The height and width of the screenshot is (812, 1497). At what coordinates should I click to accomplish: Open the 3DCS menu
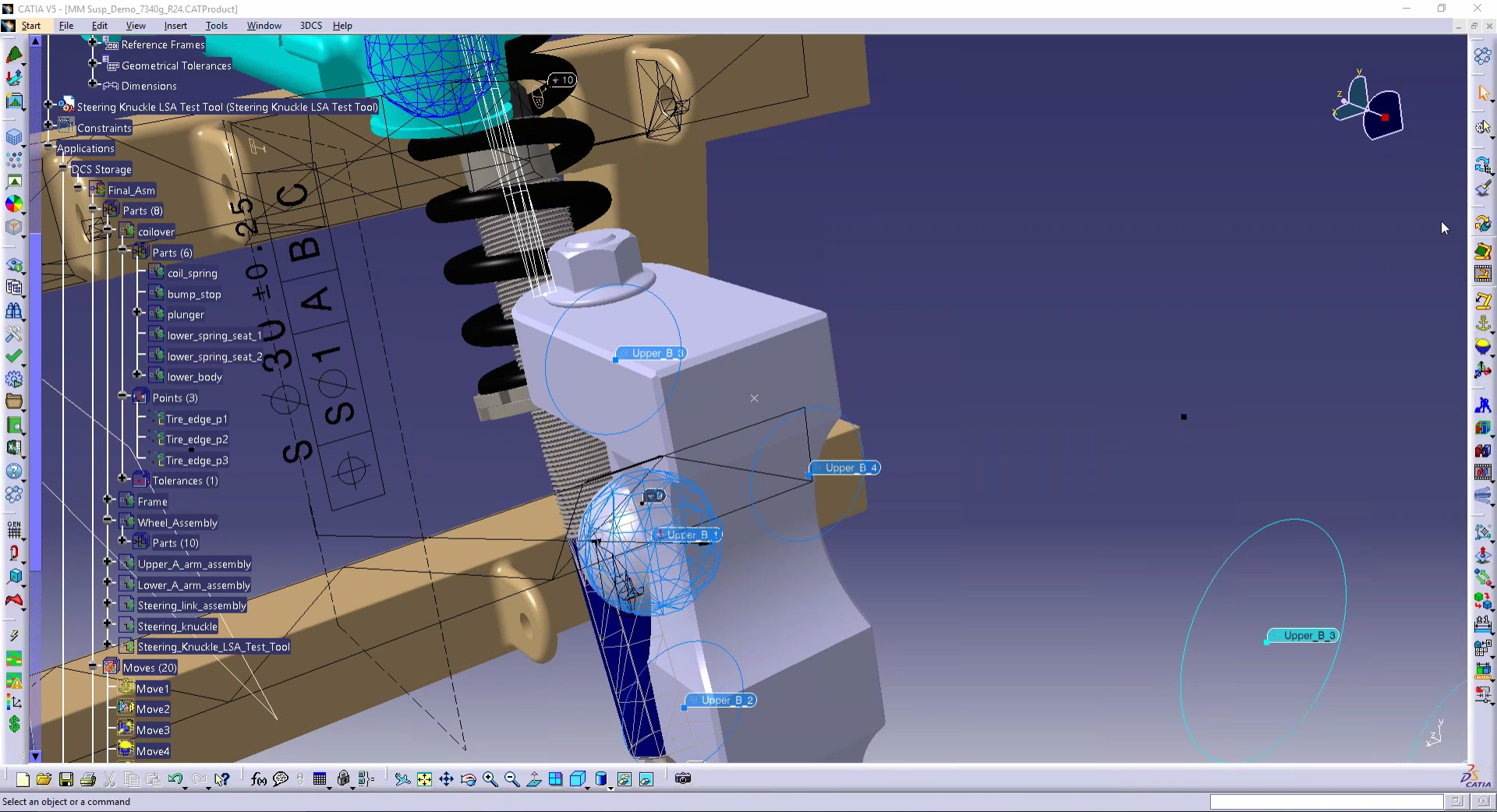tap(310, 26)
